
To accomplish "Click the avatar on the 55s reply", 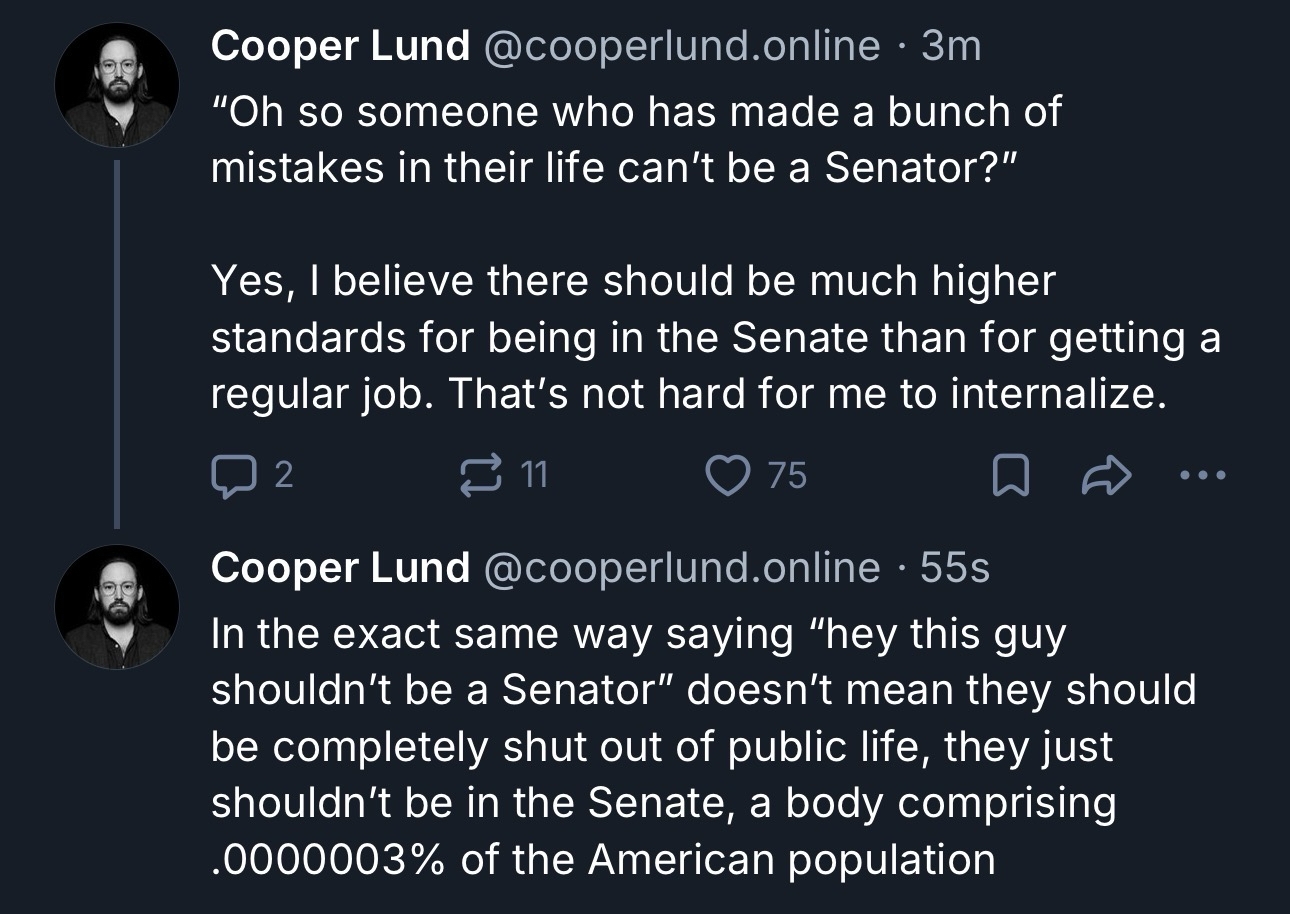I will click(x=116, y=606).
